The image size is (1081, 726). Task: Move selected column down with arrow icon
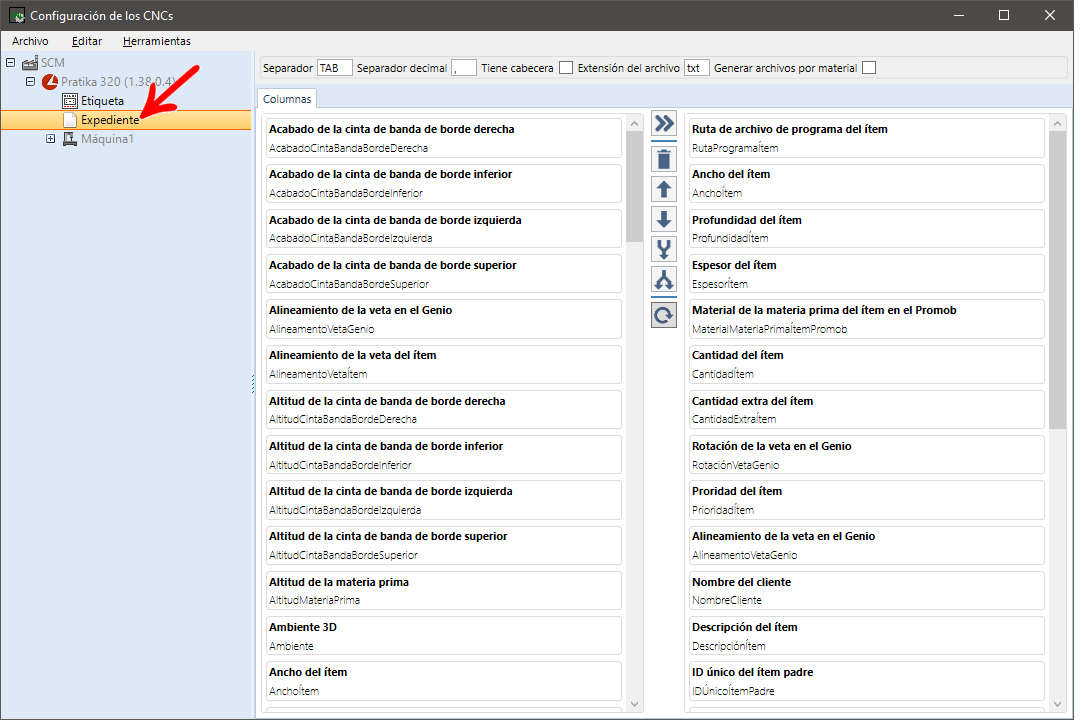click(x=664, y=219)
